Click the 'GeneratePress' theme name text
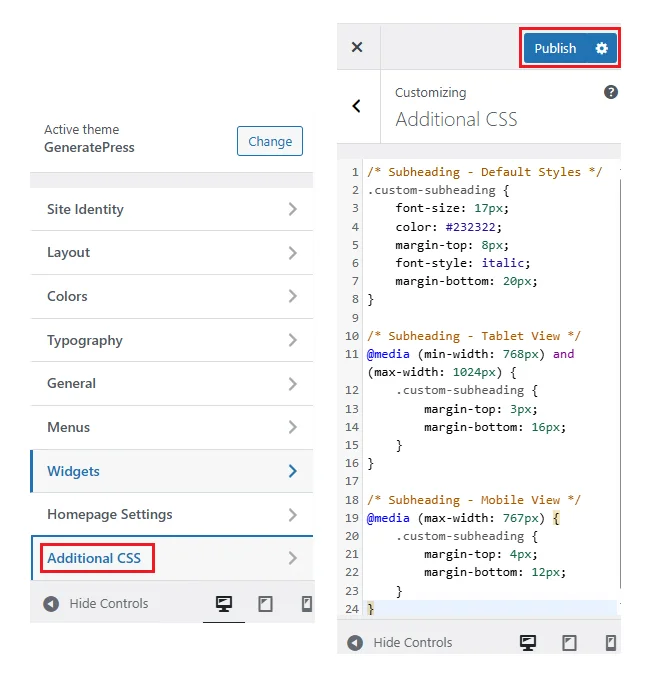The height and width of the screenshot is (687, 650). click(89, 148)
